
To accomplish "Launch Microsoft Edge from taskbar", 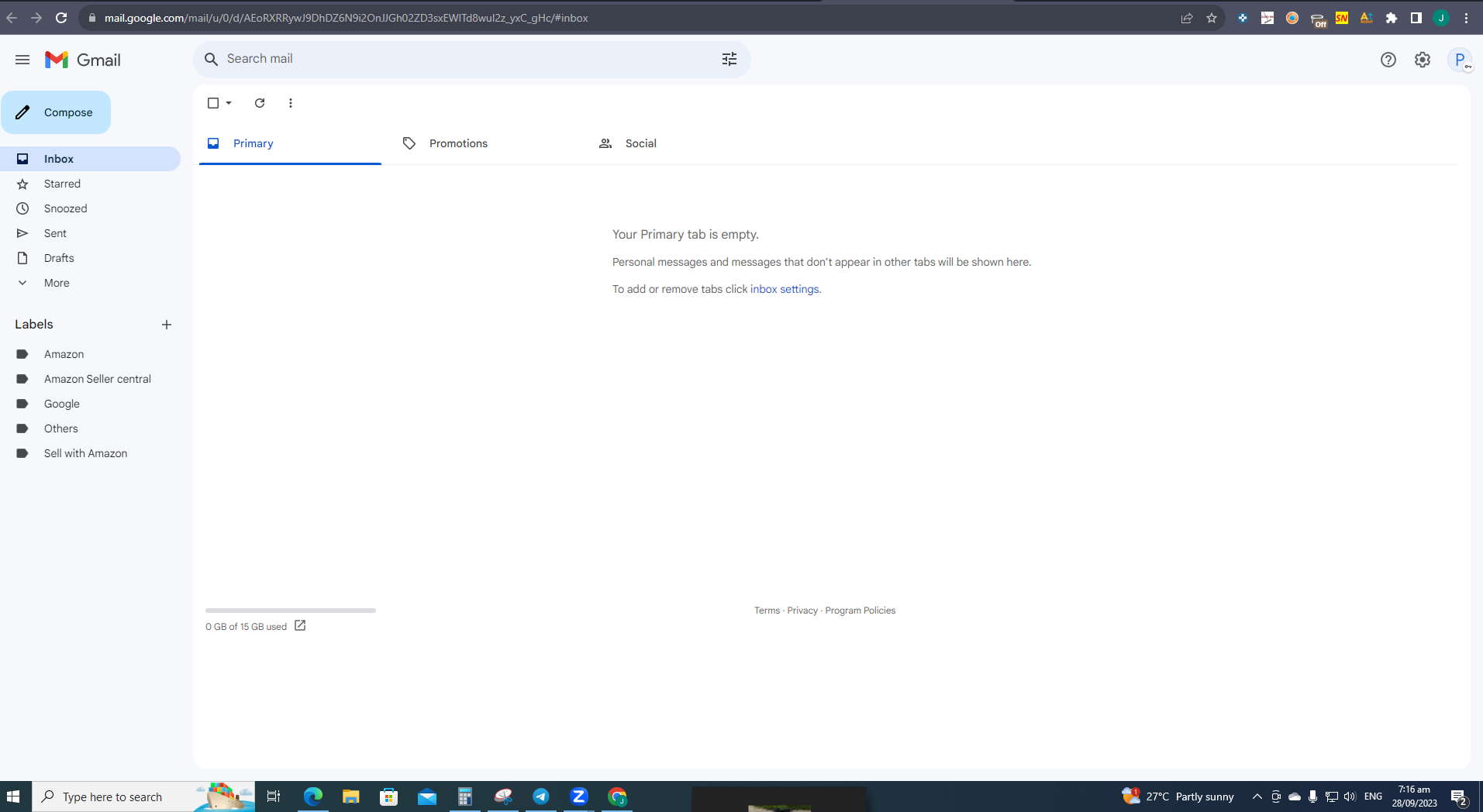I will (x=313, y=797).
